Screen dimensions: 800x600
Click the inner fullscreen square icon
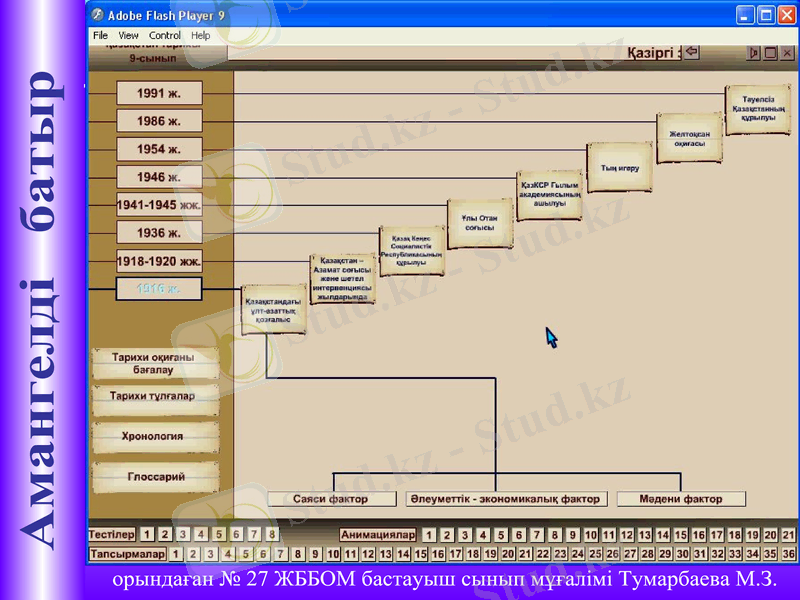(771, 53)
